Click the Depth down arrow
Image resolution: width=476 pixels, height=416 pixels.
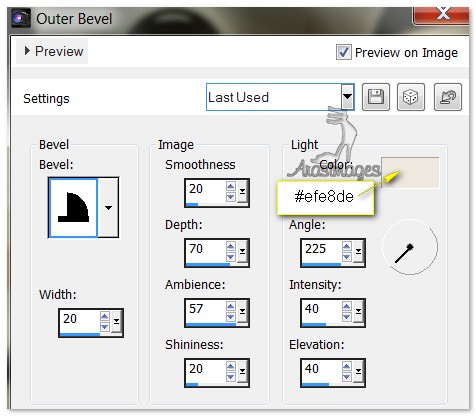[x=231, y=257]
